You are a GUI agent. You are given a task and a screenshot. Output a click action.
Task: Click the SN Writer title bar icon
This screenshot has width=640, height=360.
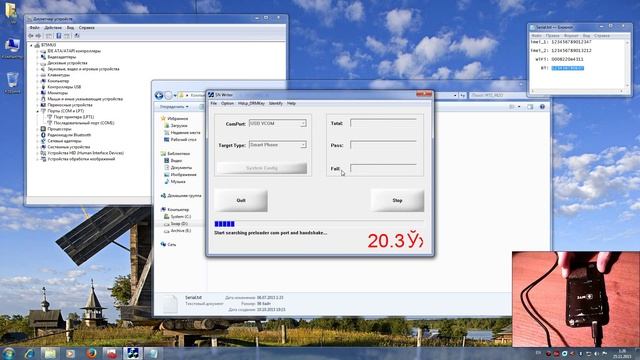[x=211, y=95]
